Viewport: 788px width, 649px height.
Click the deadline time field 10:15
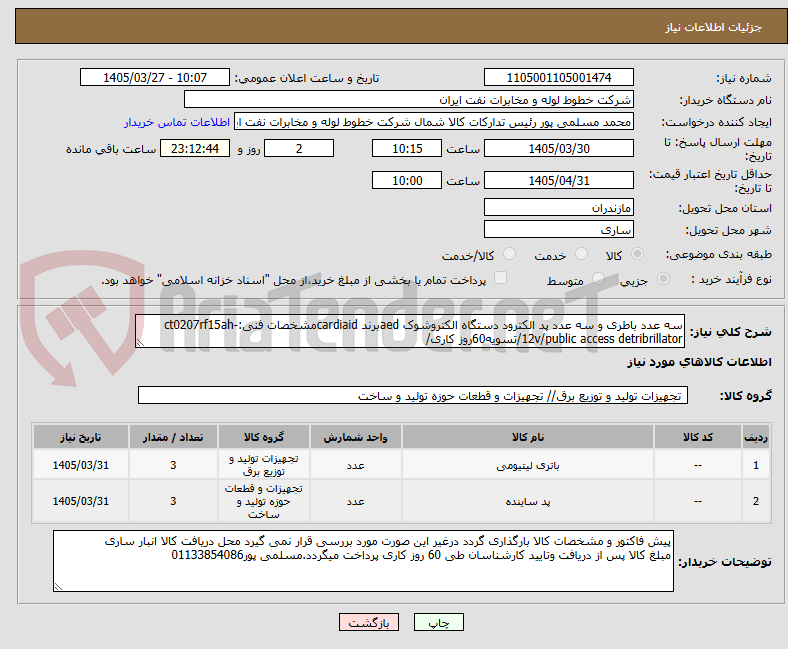(407, 148)
